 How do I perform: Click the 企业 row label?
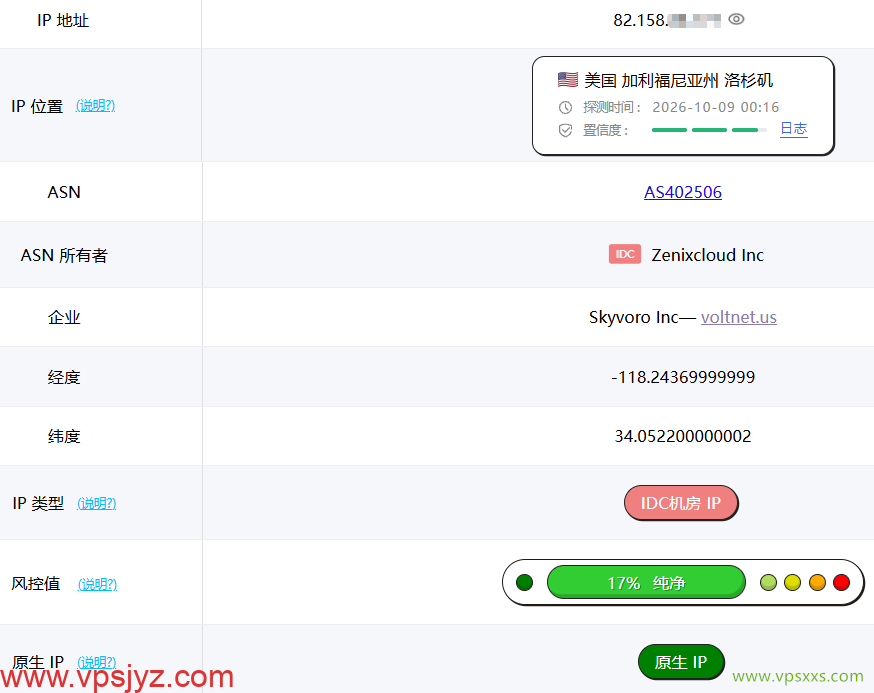pos(64,318)
